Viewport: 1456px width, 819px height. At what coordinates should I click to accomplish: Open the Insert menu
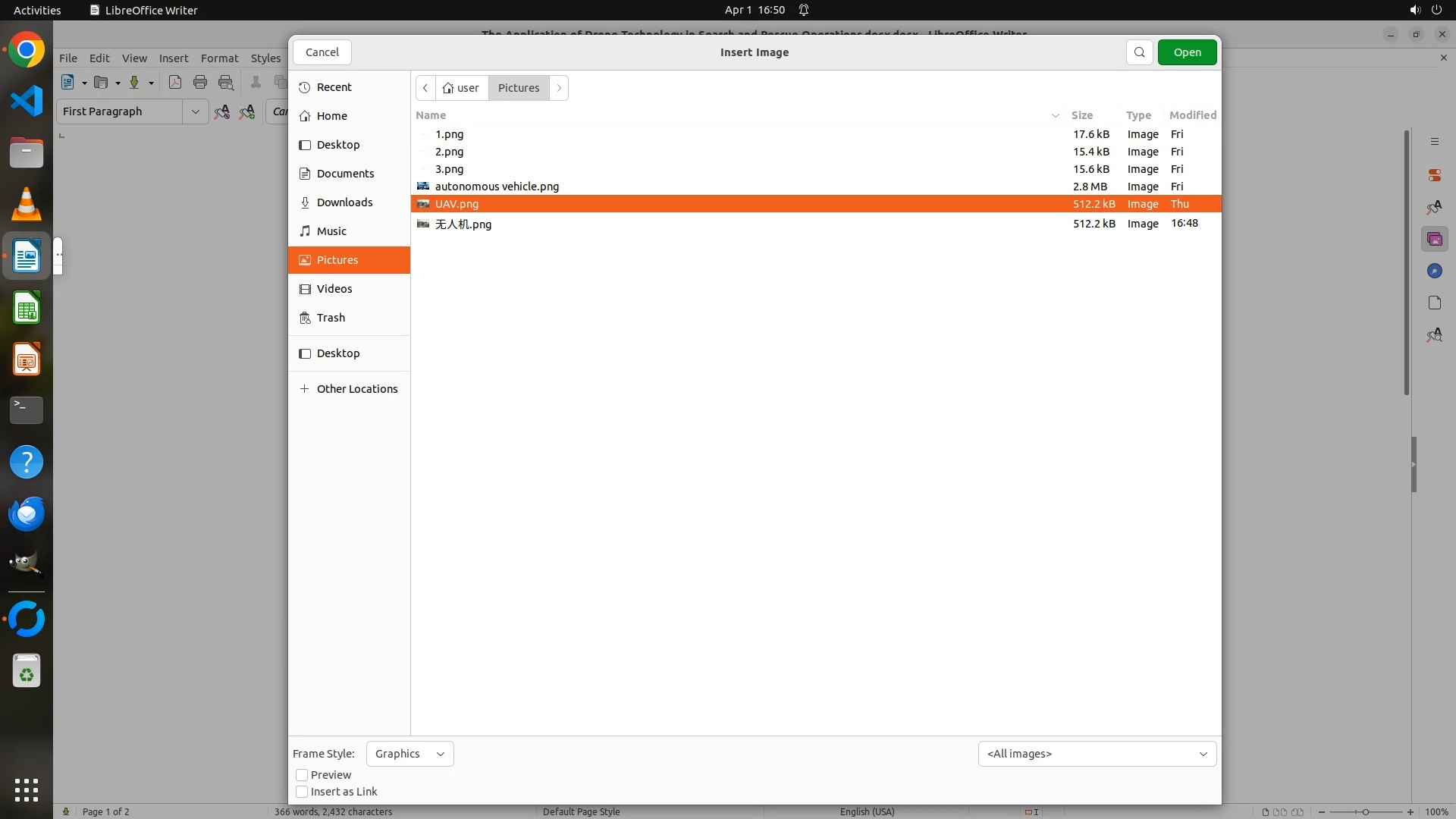pos(173,58)
